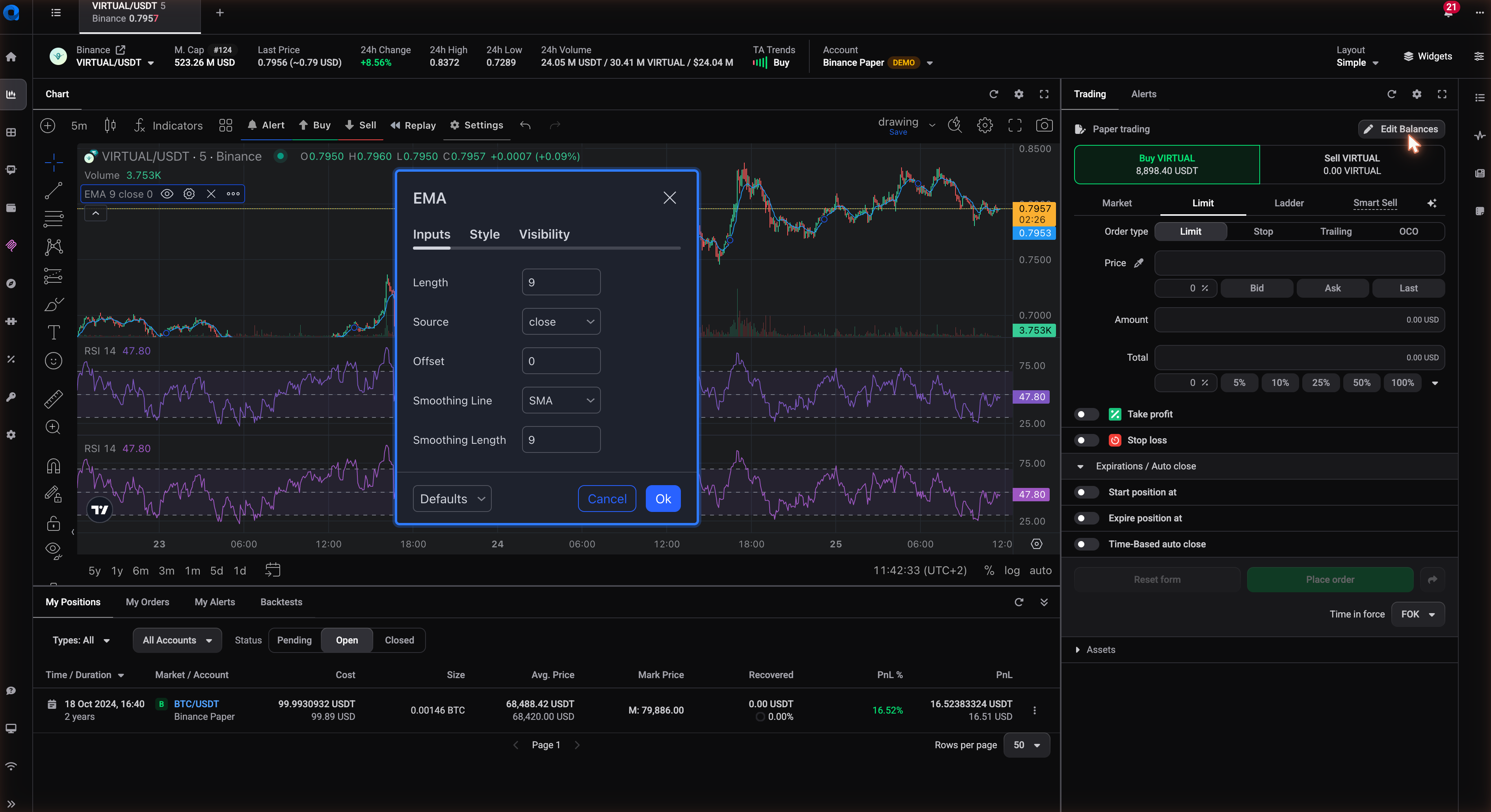Image resolution: width=1491 pixels, height=812 pixels.
Task: Toggle percent scale on chart
Action: (x=989, y=570)
